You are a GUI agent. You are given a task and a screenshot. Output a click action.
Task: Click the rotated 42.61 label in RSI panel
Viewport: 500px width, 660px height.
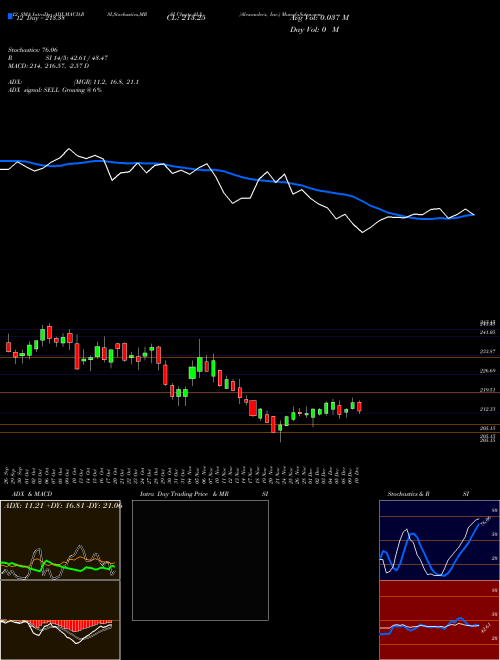[x=485, y=628]
